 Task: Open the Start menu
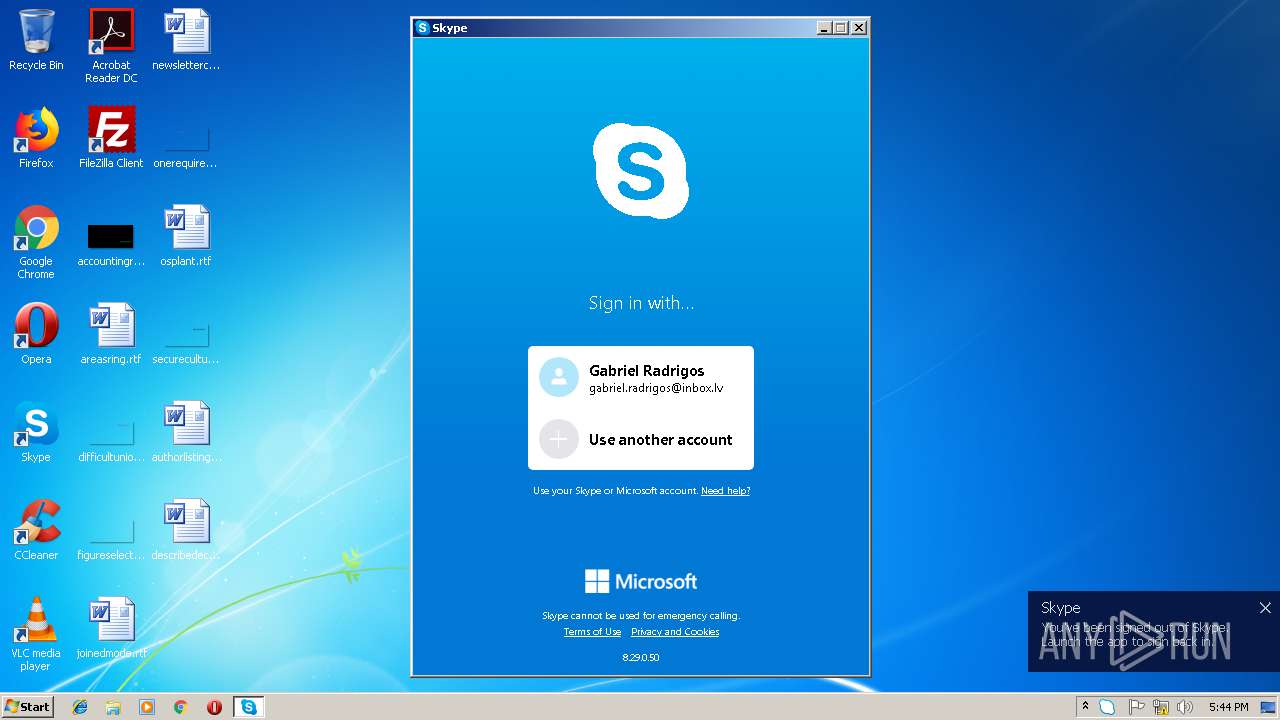(x=27, y=707)
